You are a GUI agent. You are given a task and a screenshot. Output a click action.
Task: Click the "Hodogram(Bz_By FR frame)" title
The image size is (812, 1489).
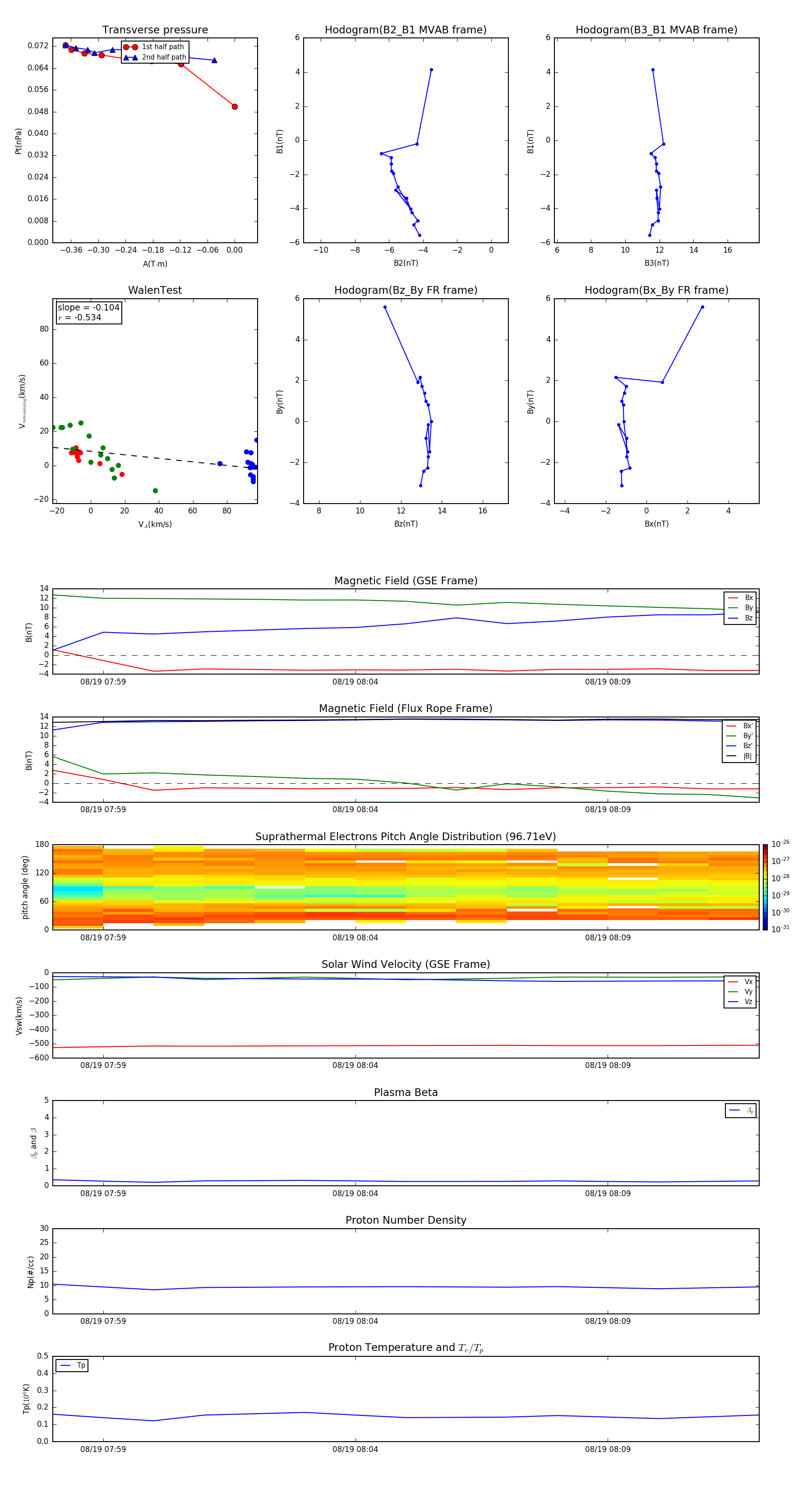pyautogui.click(x=406, y=290)
